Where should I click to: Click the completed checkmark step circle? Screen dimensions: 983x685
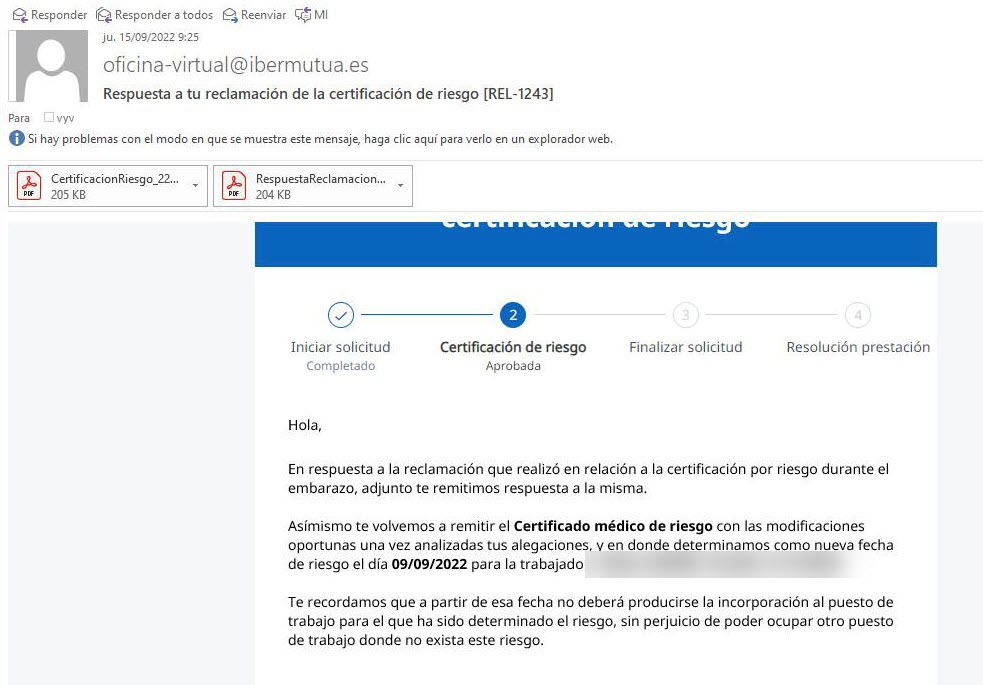[x=341, y=315]
